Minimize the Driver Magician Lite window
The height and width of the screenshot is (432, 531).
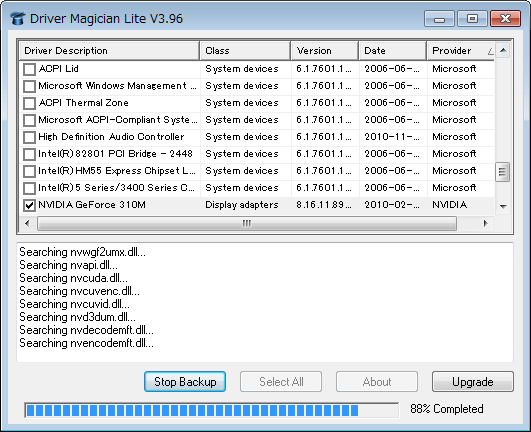pyautogui.click(x=439, y=19)
